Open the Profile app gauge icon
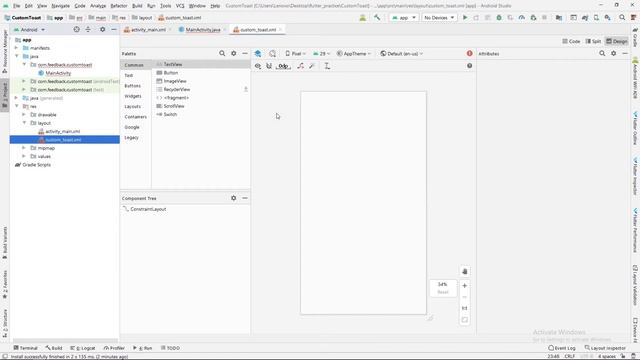 tap(522, 18)
